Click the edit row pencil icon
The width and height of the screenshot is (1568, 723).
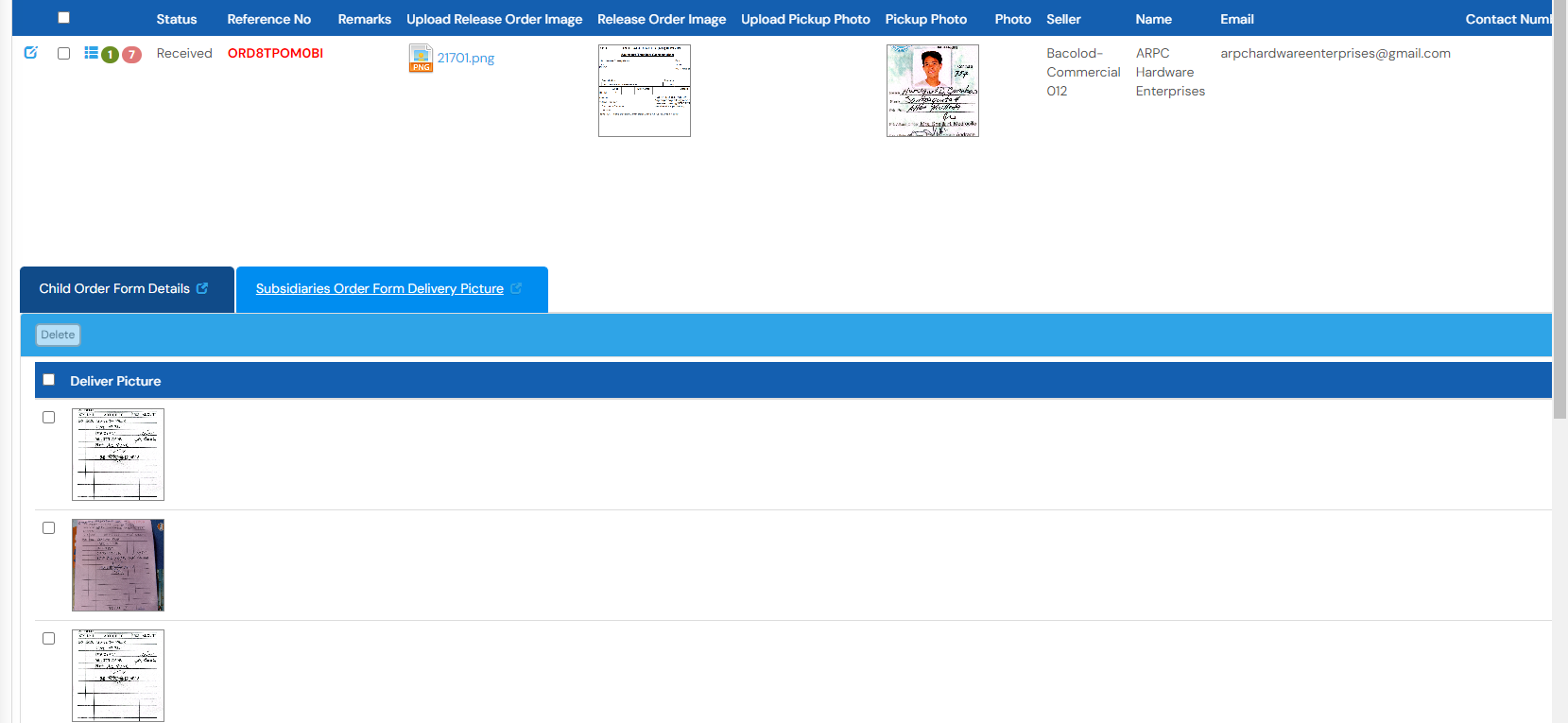point(30,53)
